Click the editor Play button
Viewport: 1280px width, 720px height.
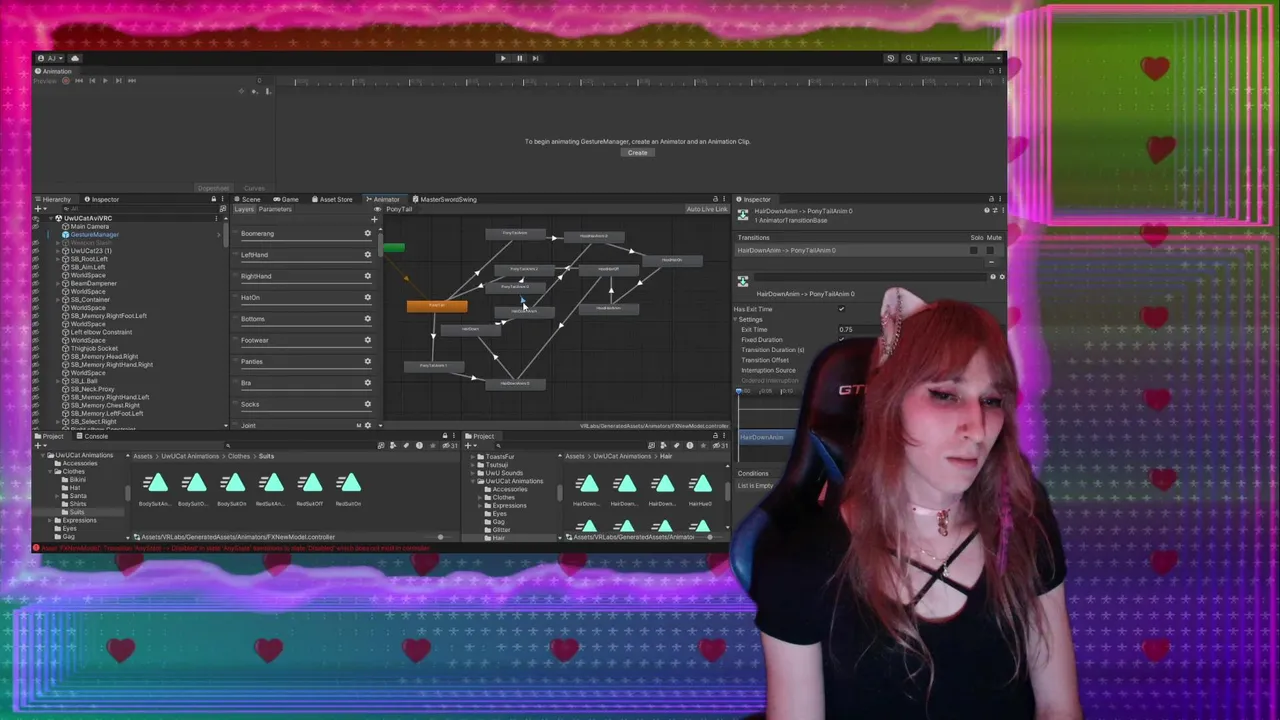(503, 58)
